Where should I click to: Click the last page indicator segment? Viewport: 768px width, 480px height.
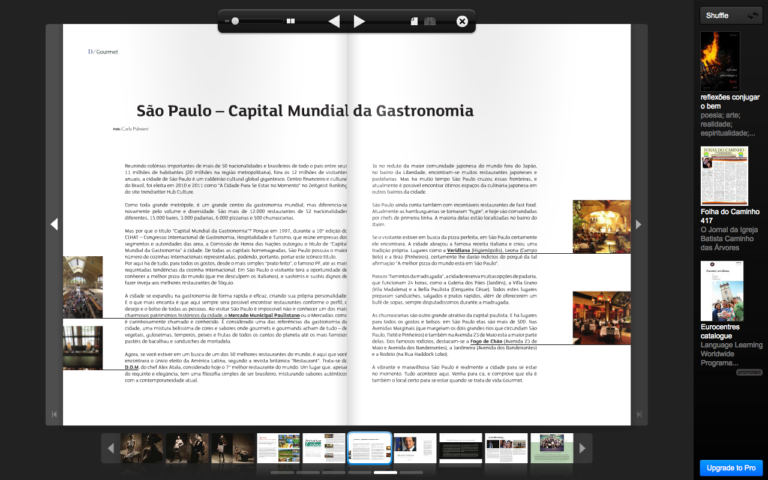coord(411,473)
